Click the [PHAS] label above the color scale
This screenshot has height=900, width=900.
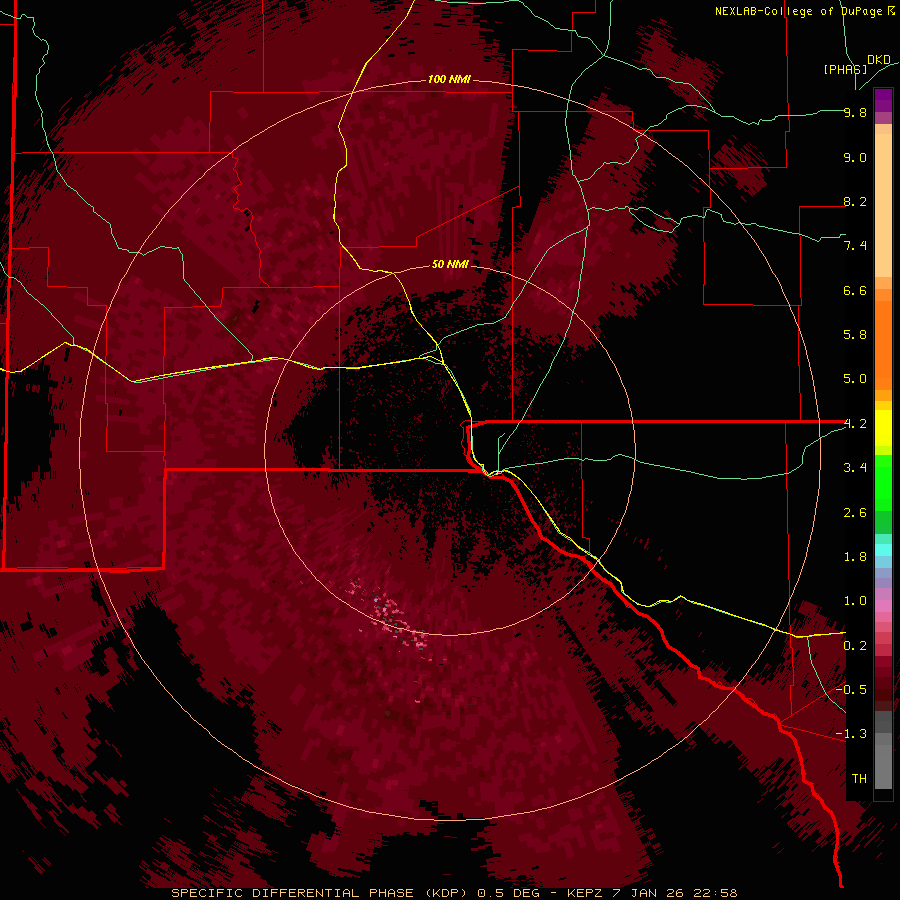tap(845, 69)
